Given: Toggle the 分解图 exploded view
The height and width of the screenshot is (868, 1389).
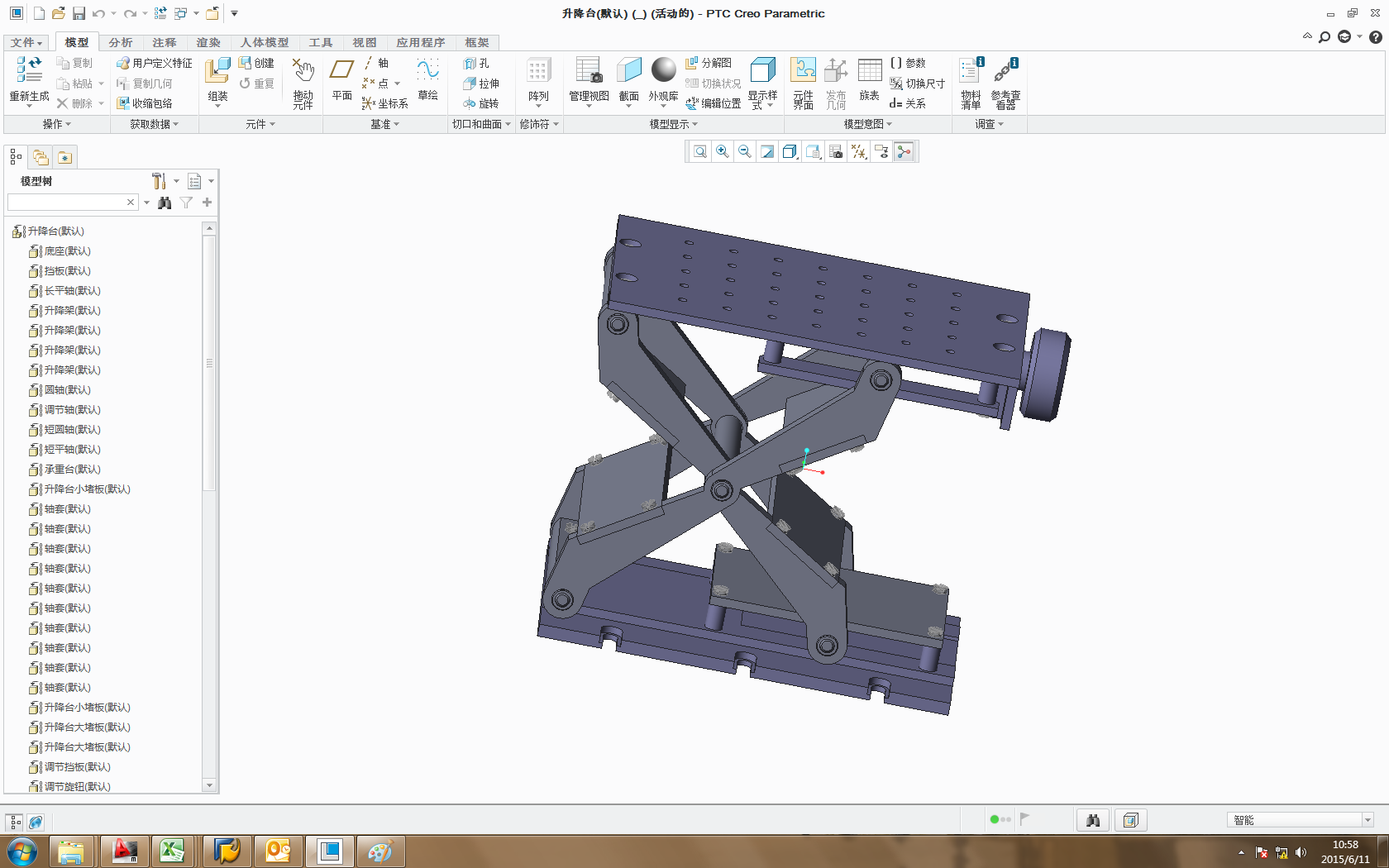Looking at the screenshot, I should click(709, 63).
